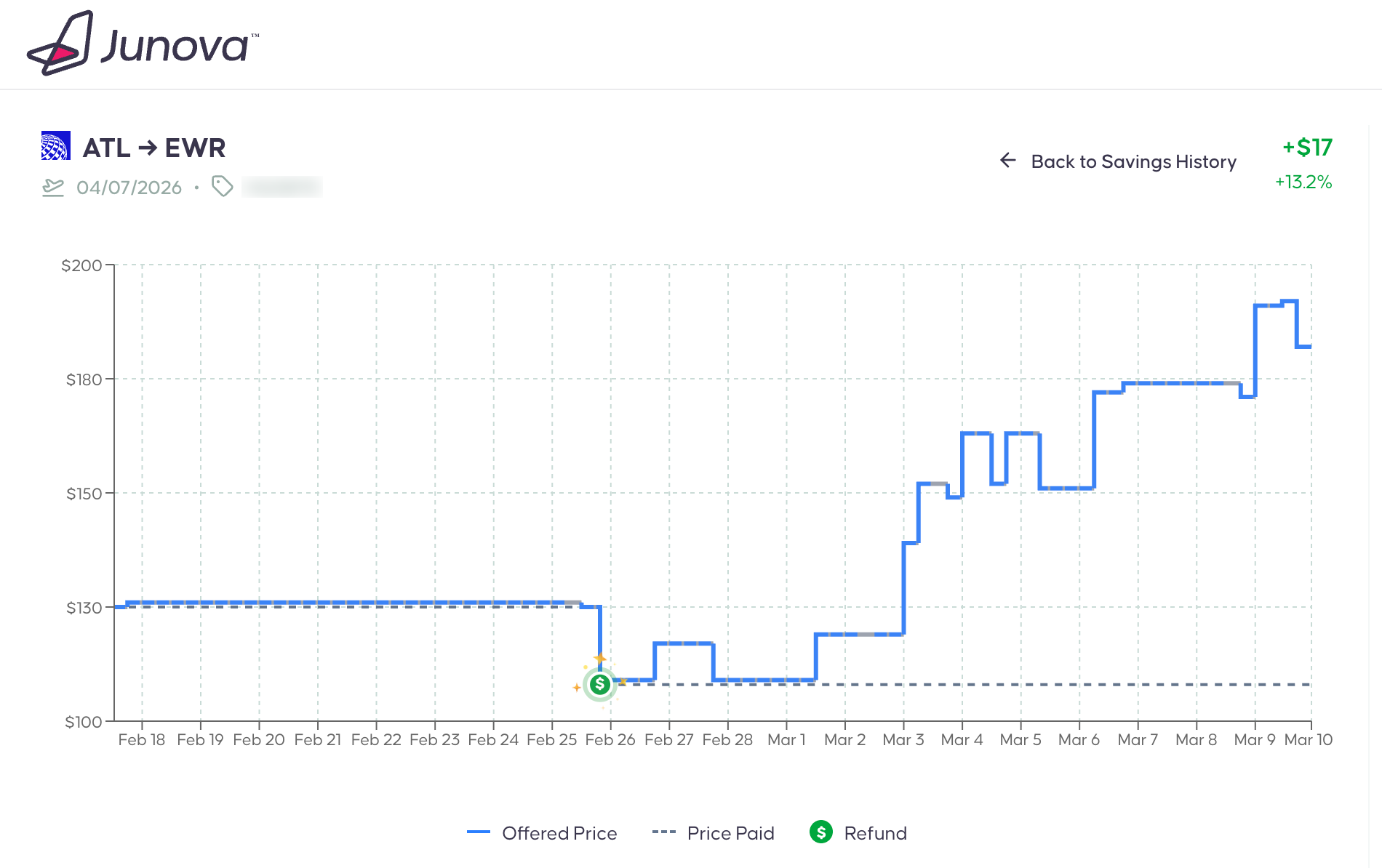Viewport: 1382px width, 868px height.
Task: Open Back to Savings History link
Action: pos(1133,161)
